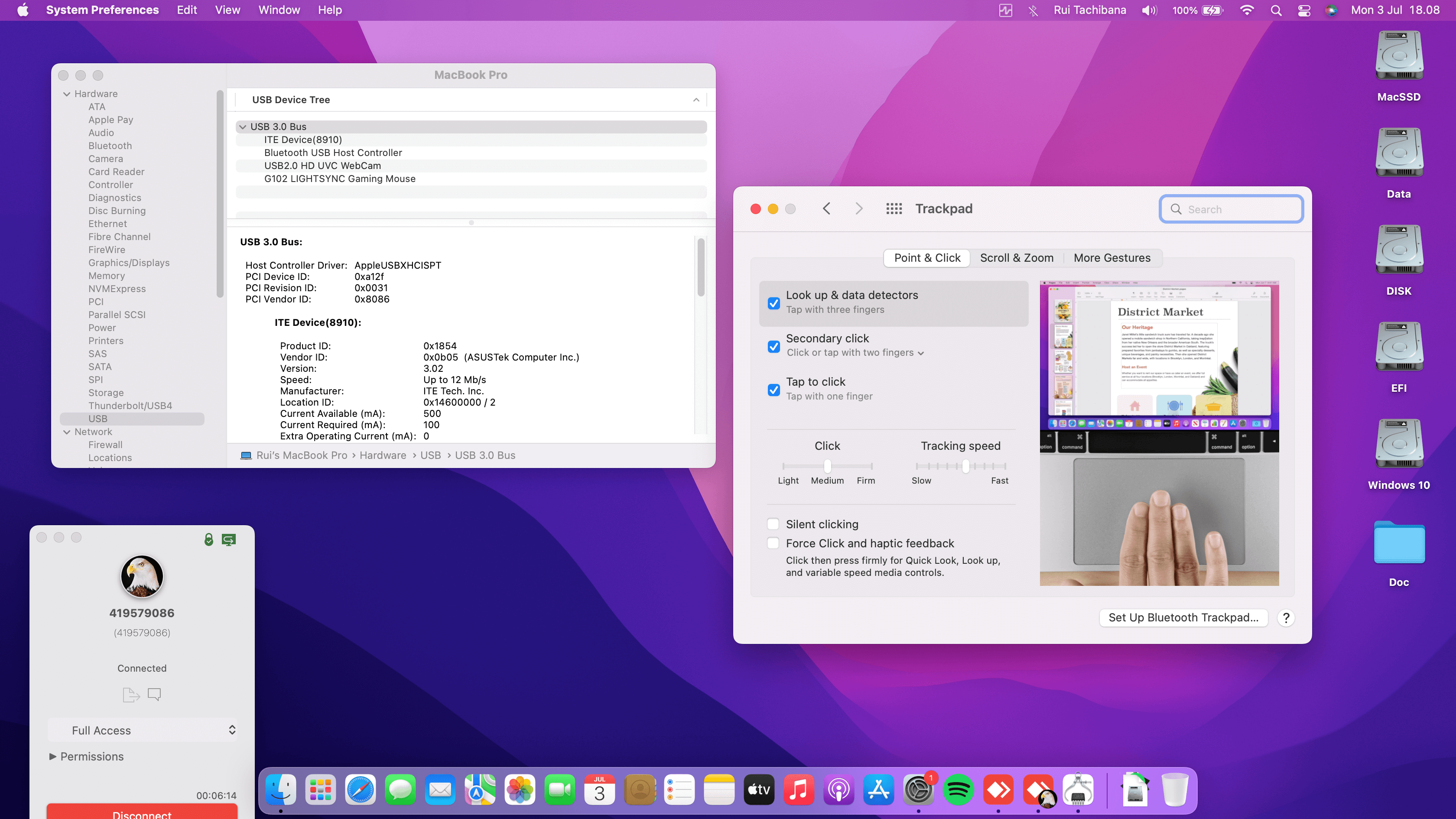Open Maps app in the Dock
The width and height of the screenshot is (1456, 819).
coord(480,790)
